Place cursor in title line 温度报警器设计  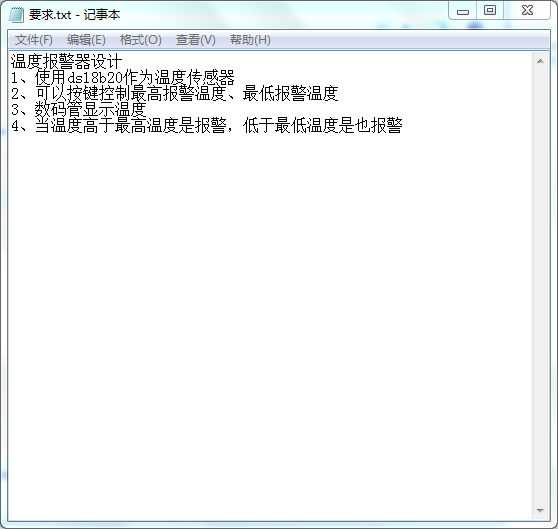click(66, 61)
